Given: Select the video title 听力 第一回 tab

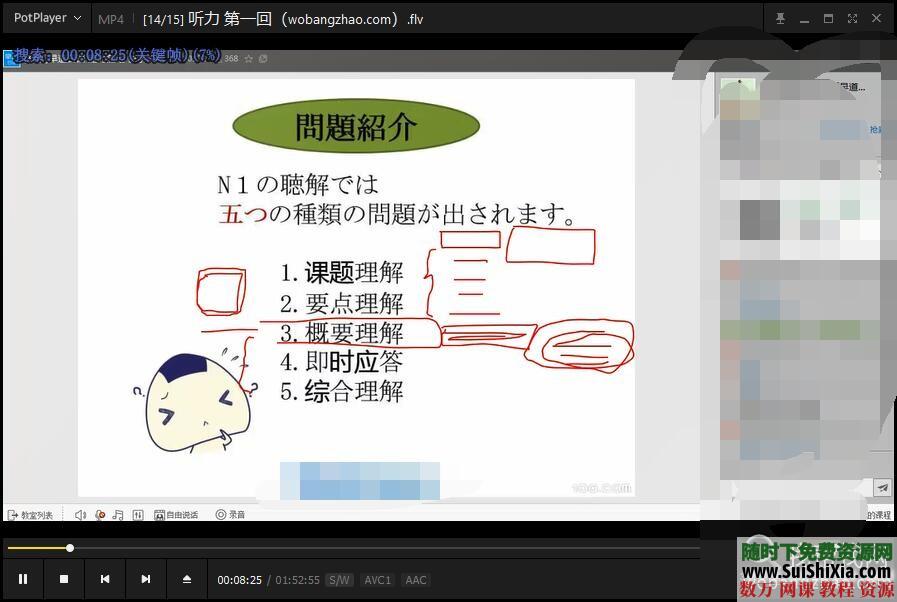Looking at the screenshot, I should point(250,18).
